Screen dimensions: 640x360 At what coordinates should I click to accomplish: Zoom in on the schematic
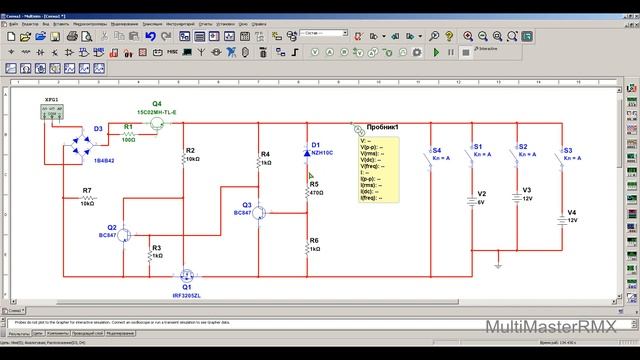coord(468,37)
